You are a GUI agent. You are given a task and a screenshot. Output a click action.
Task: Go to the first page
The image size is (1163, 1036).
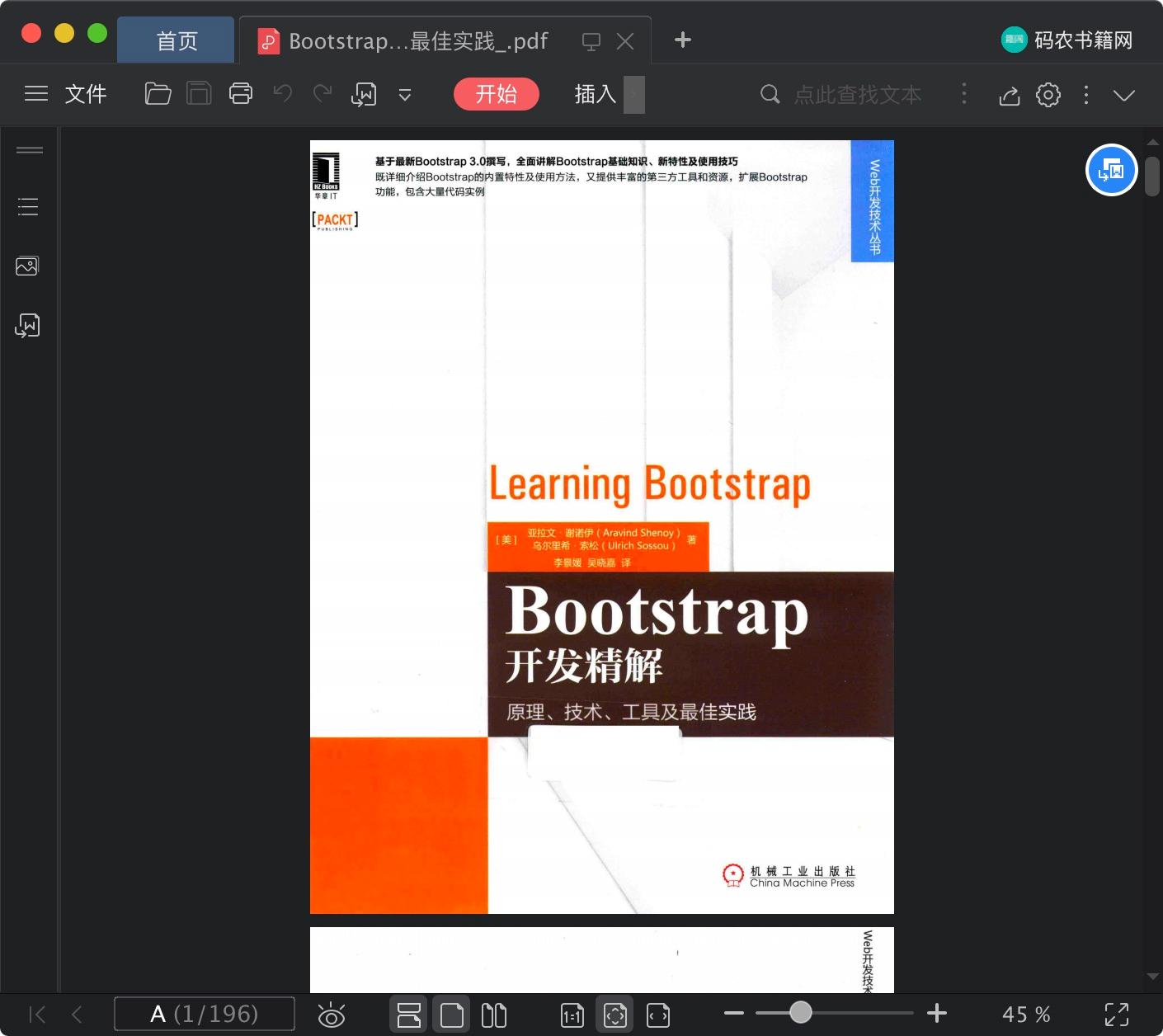click(37, 1015)
